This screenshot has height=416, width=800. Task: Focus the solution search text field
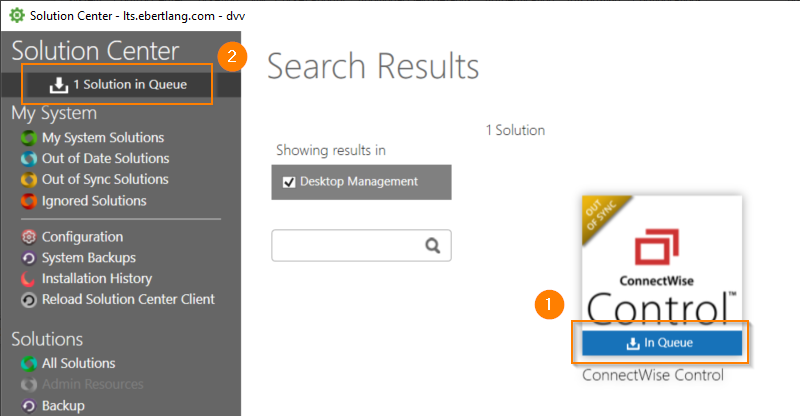(x=345, y=245)
